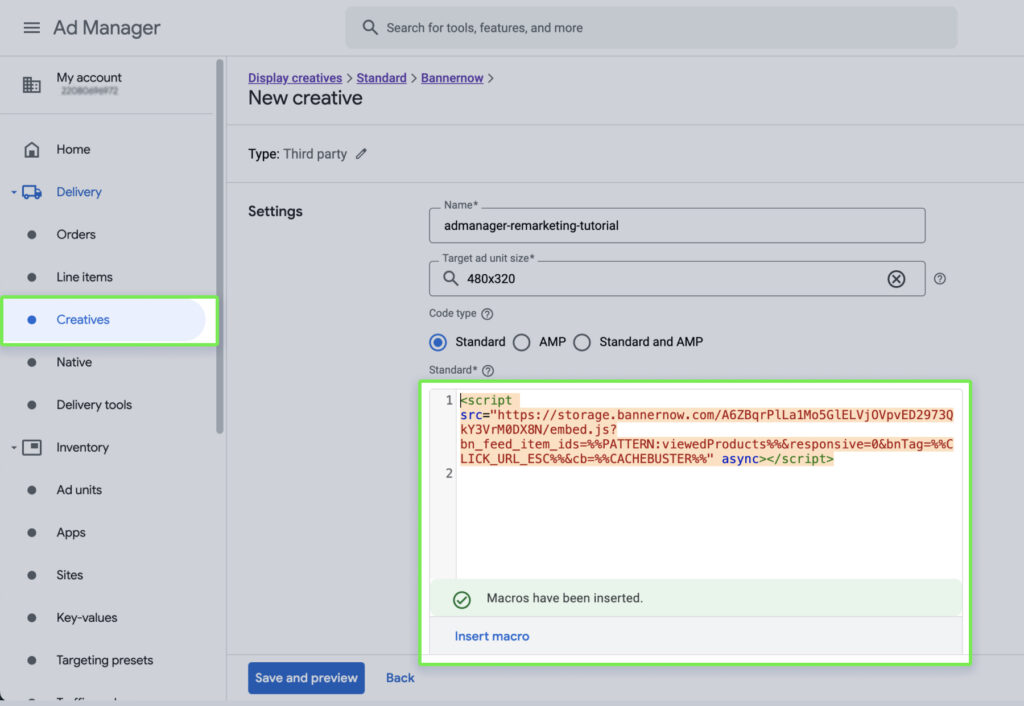Image resolution: width=1024 pixels, height=706 pixels.
Task: Select the AMP code type radio
Action: pyautogui.click(x=521, y=342)
